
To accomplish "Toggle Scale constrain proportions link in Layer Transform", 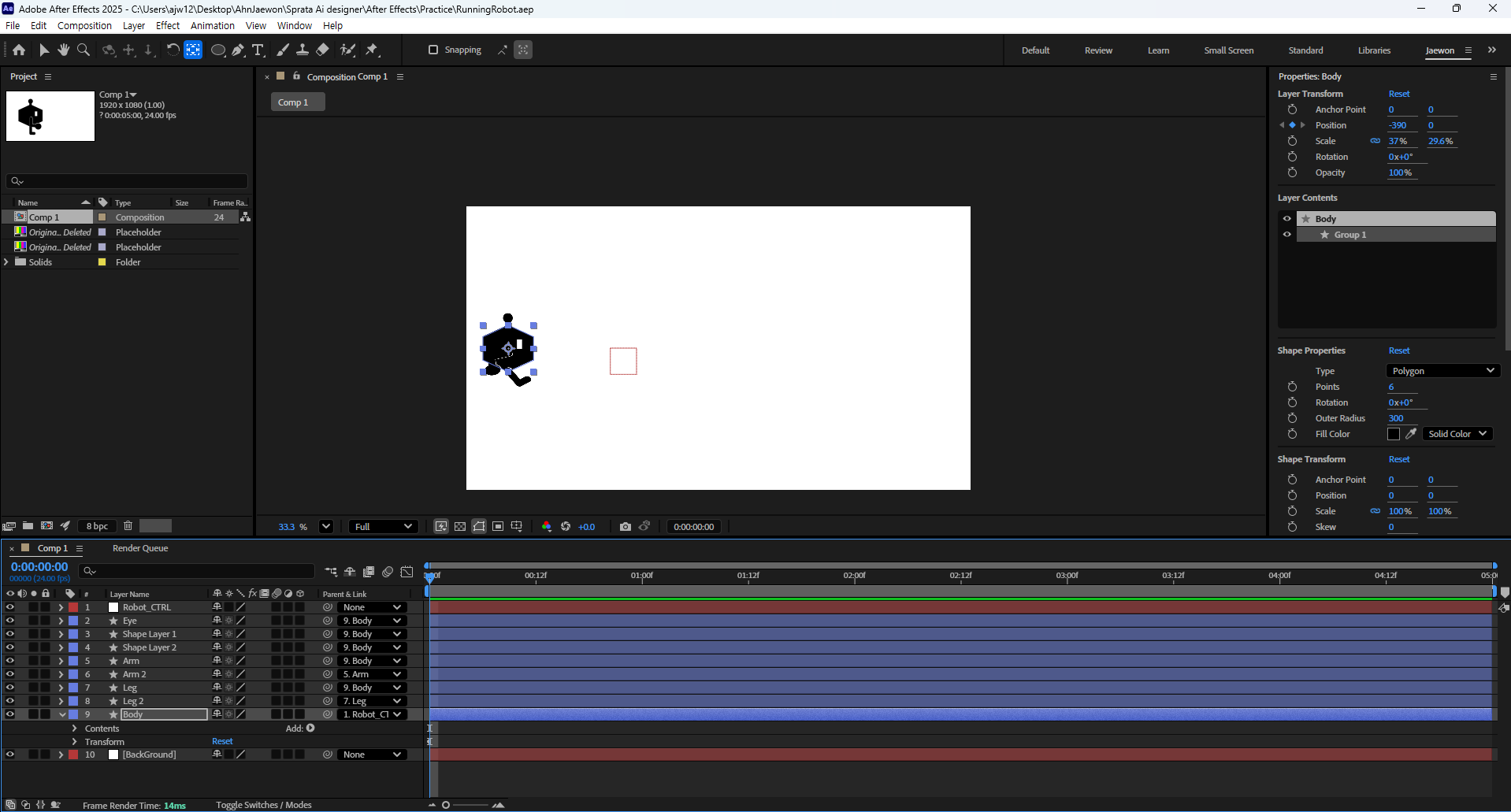I will (1375, 141).
